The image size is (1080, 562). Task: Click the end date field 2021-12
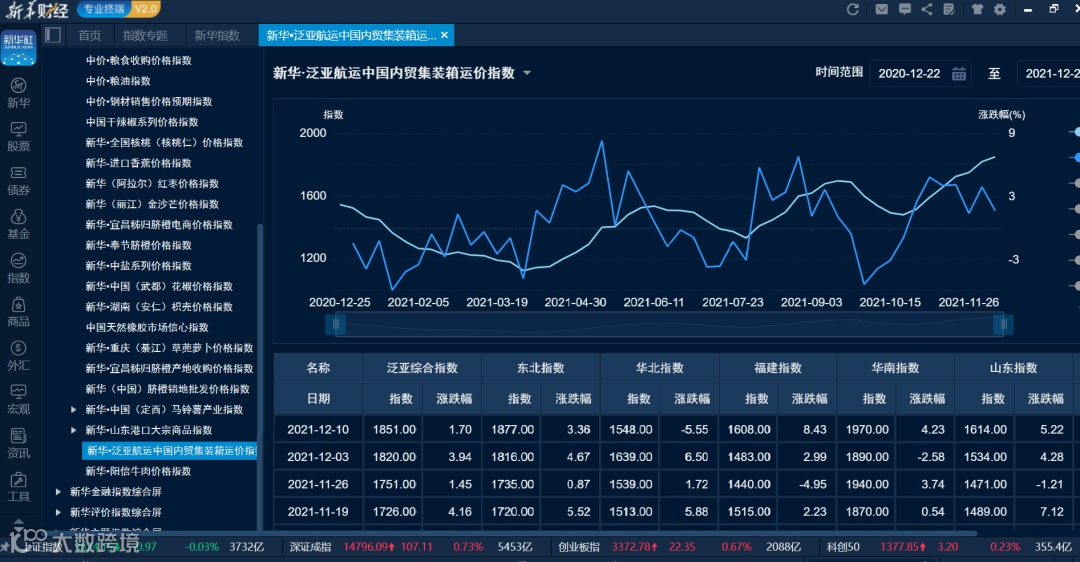tap(1048, 74)
